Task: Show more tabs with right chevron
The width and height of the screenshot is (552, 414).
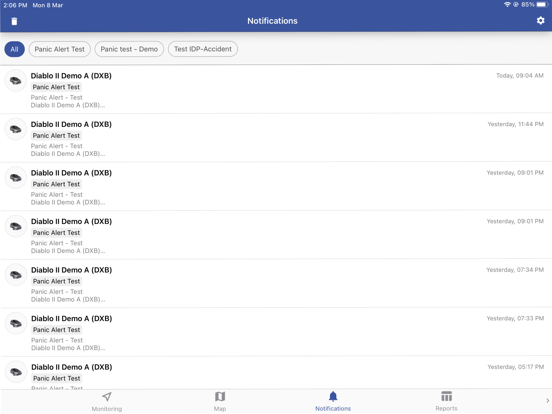Action: click(x=547, y=401)
